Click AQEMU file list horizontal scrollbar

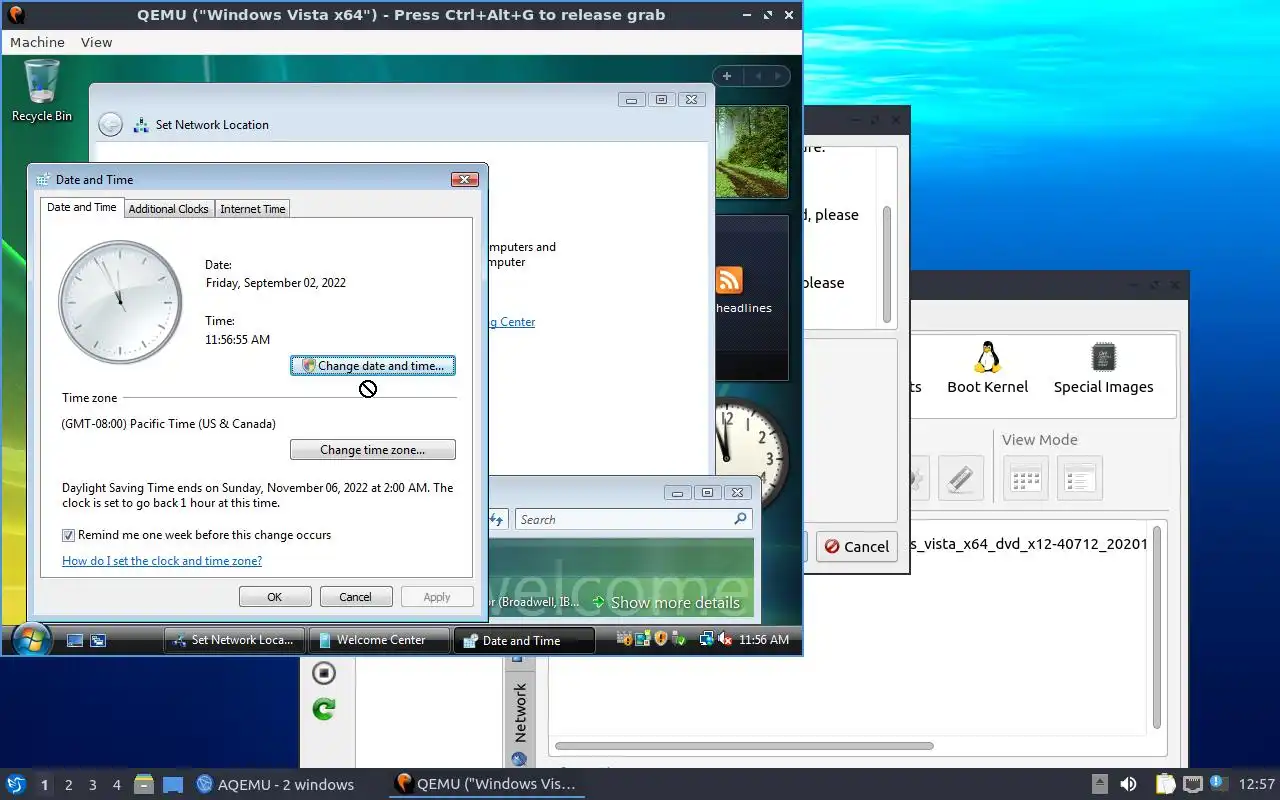tap(744, 746)
